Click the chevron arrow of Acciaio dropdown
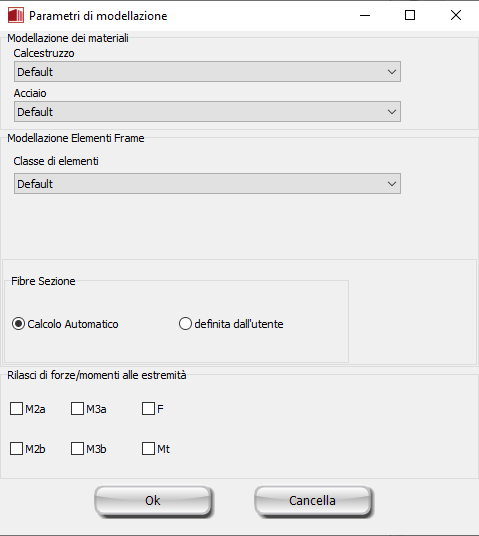Viewport: 479px width, 536px height. click(x=391, y=111)
